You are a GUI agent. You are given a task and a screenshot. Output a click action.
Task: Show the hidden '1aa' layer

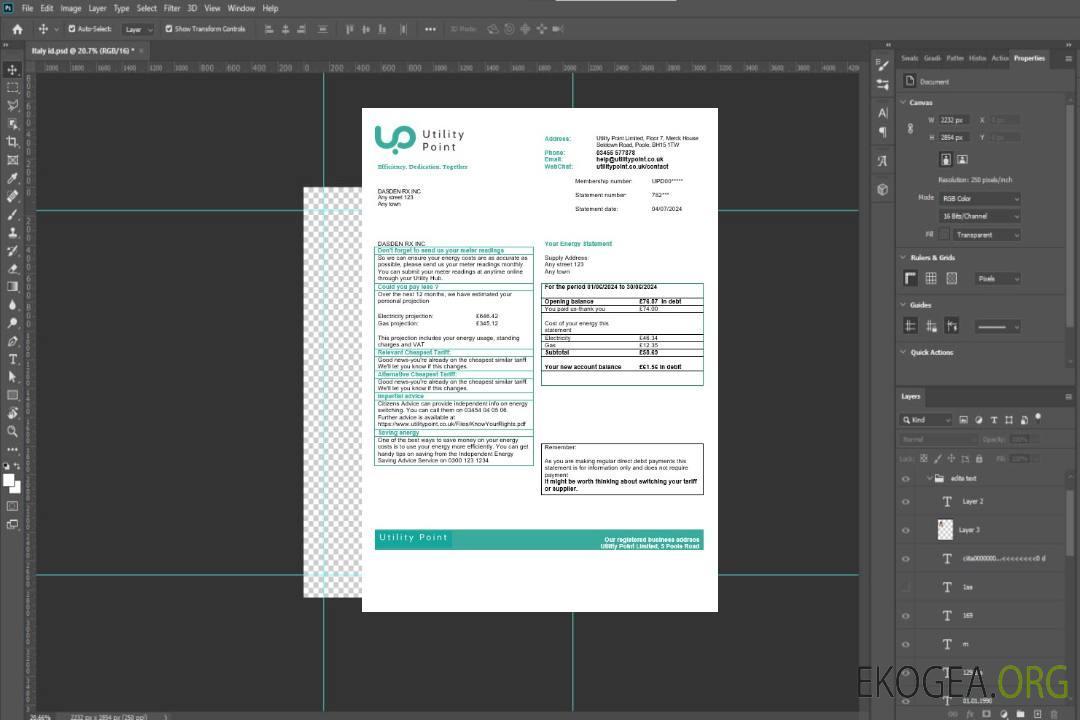[x=906, y=587]
